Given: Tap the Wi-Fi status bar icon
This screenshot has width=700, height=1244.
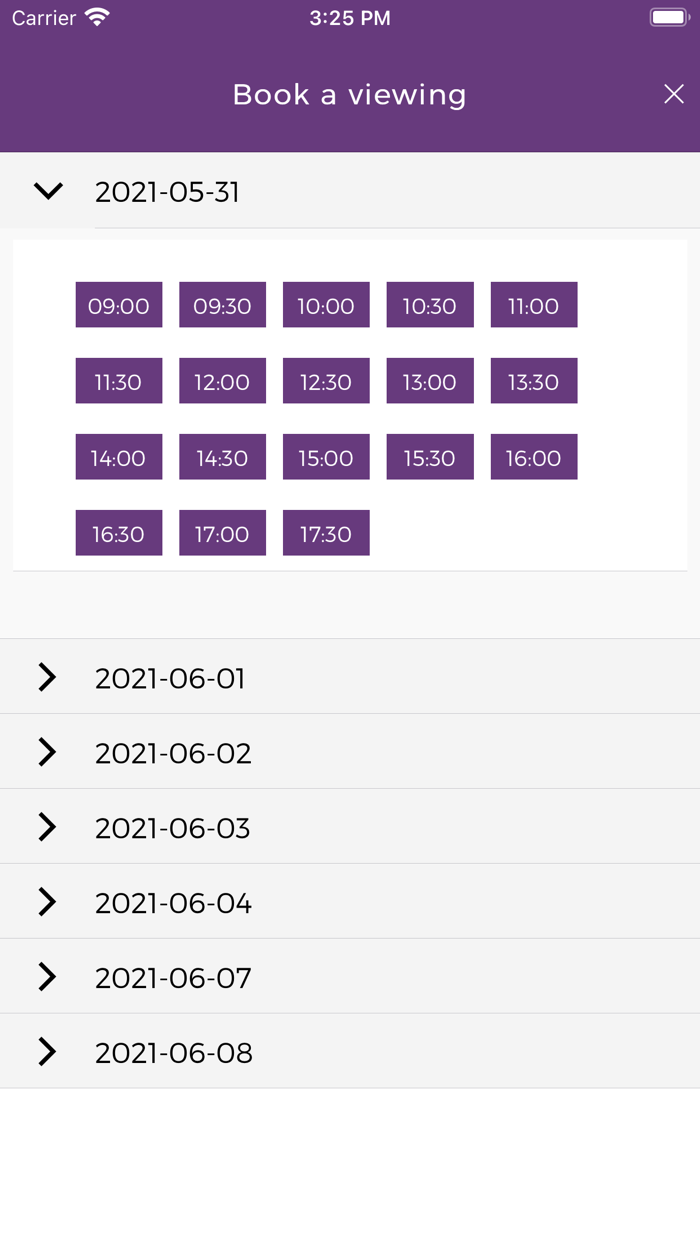Looking at the screenshot, I should click(x=97, y=17).
